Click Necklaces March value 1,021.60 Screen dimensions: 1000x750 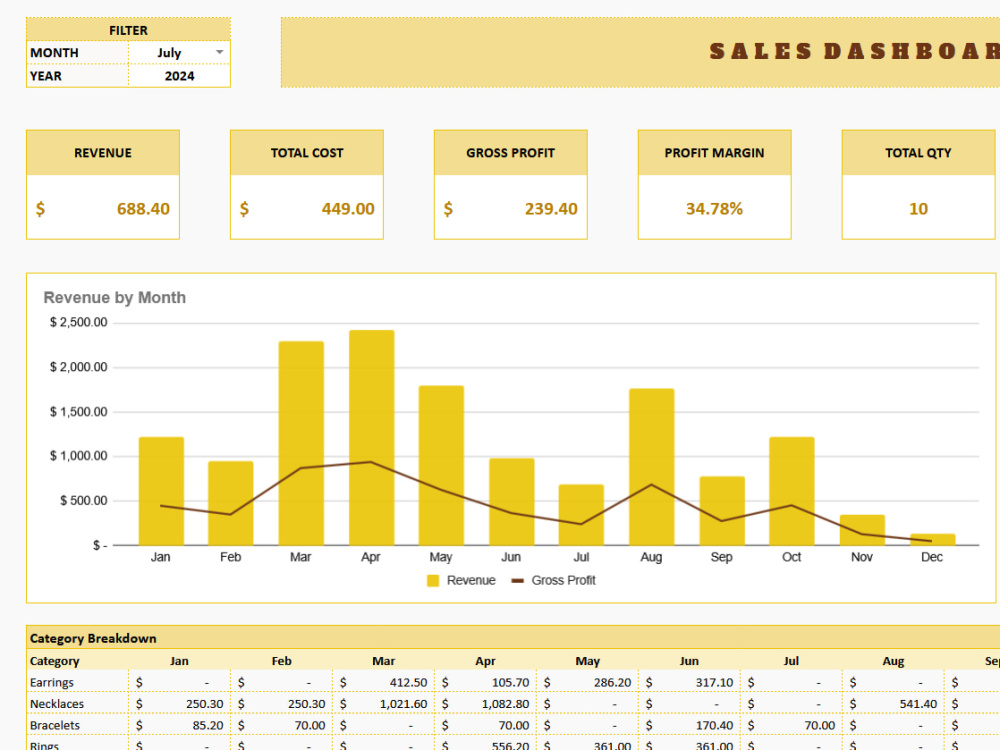[404, 704]
